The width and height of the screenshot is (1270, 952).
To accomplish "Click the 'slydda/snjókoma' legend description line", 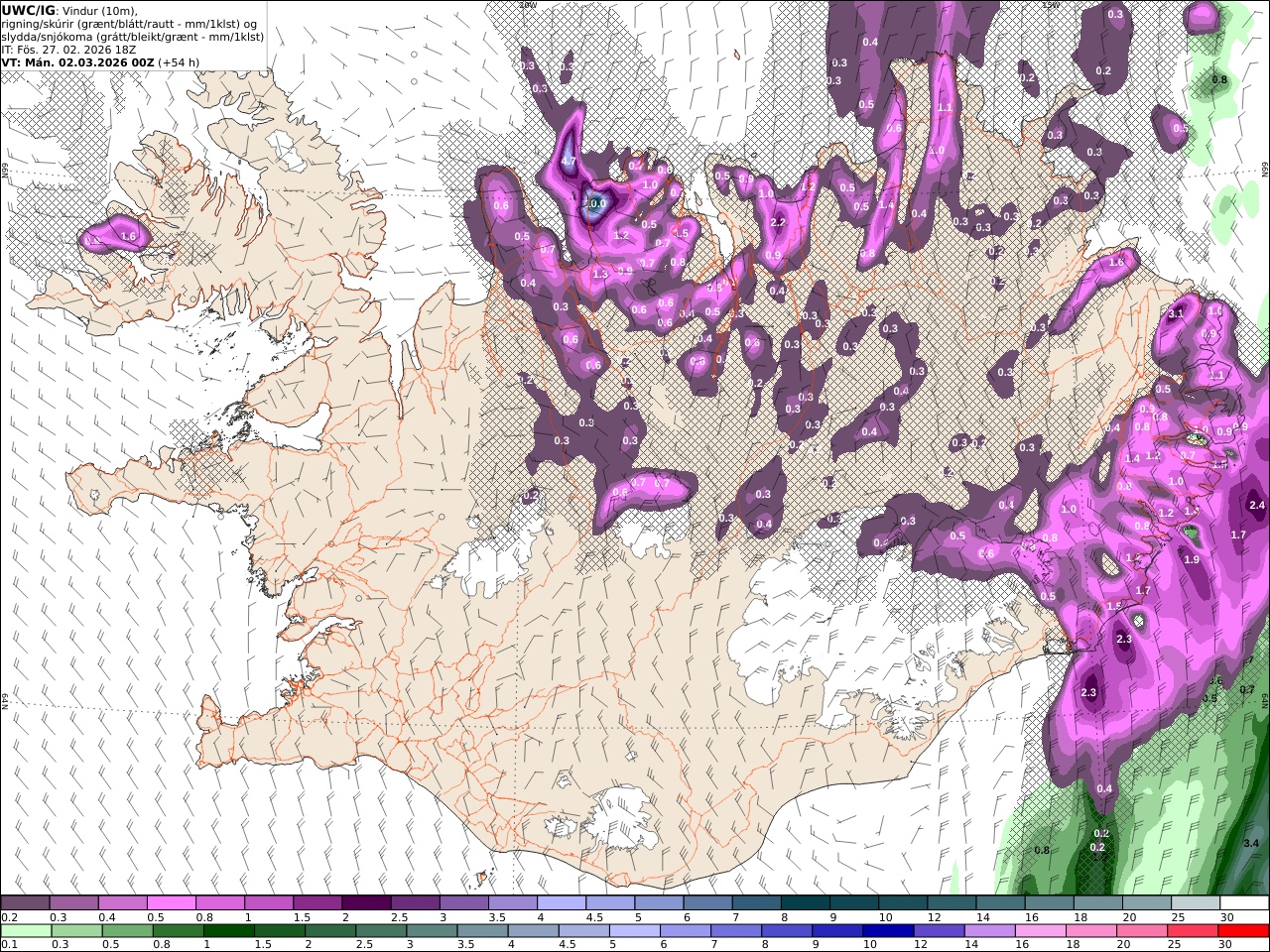I will pos(133,36).
